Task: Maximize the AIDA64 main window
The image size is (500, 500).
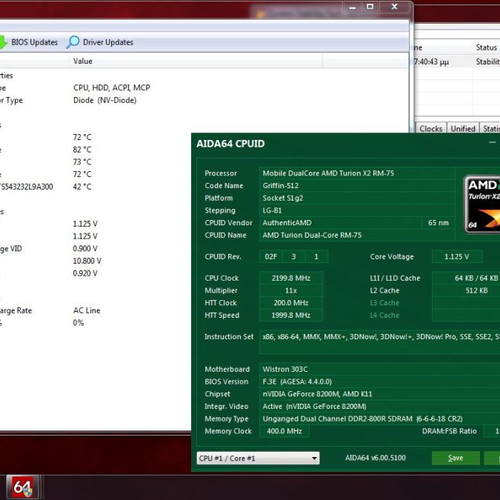Action: [370, 7]
